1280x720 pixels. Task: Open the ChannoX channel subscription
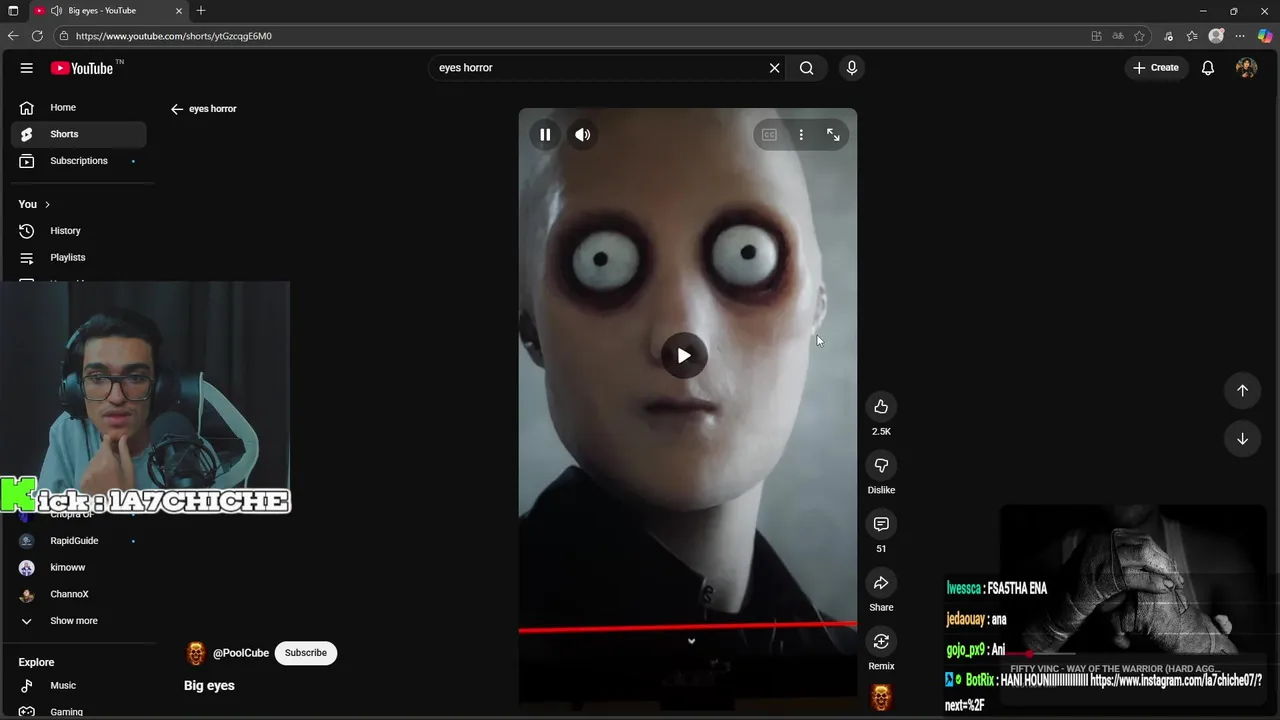pos(79,594)
